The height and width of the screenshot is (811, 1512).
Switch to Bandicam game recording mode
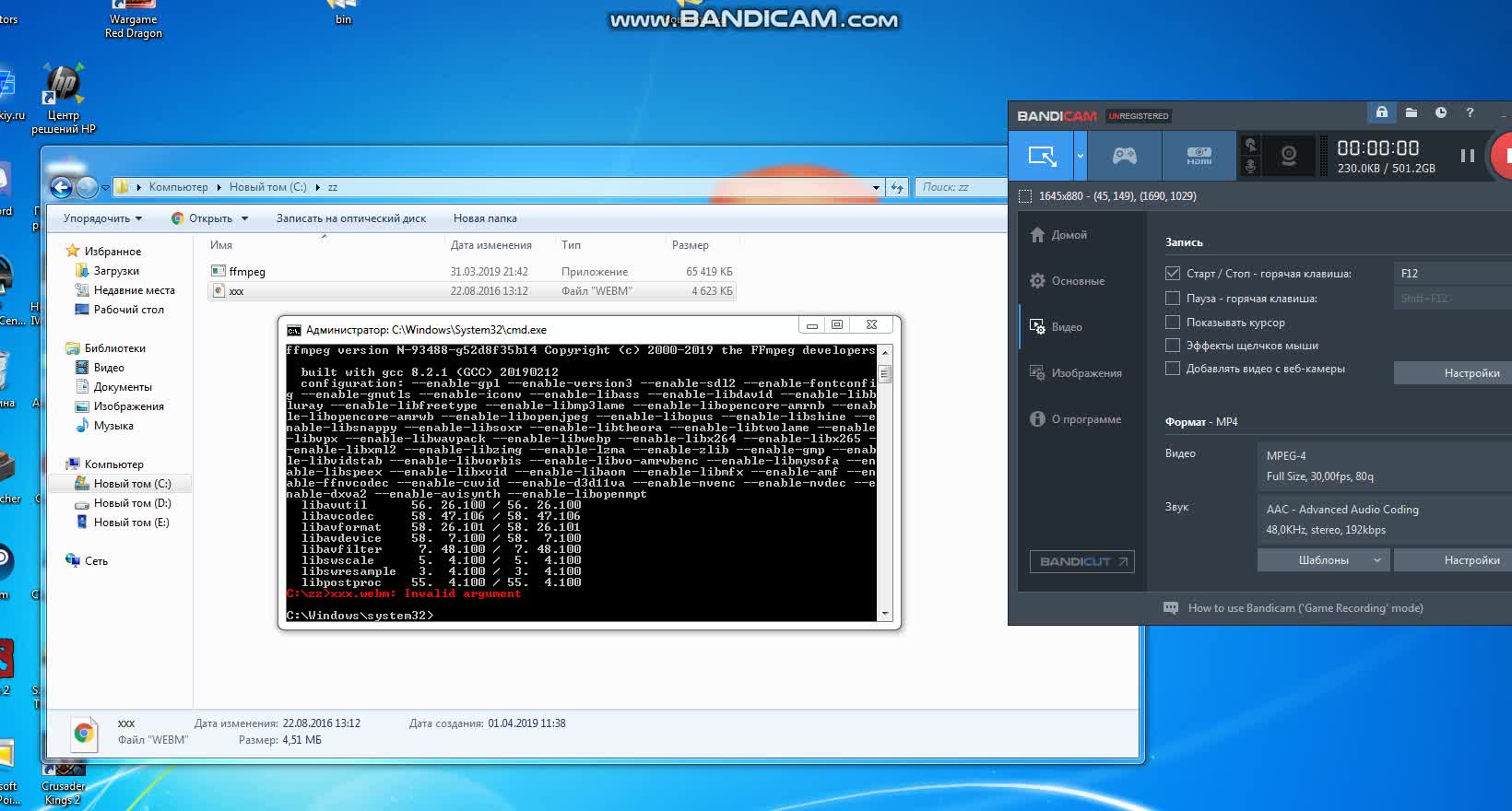pos(1125,156)
